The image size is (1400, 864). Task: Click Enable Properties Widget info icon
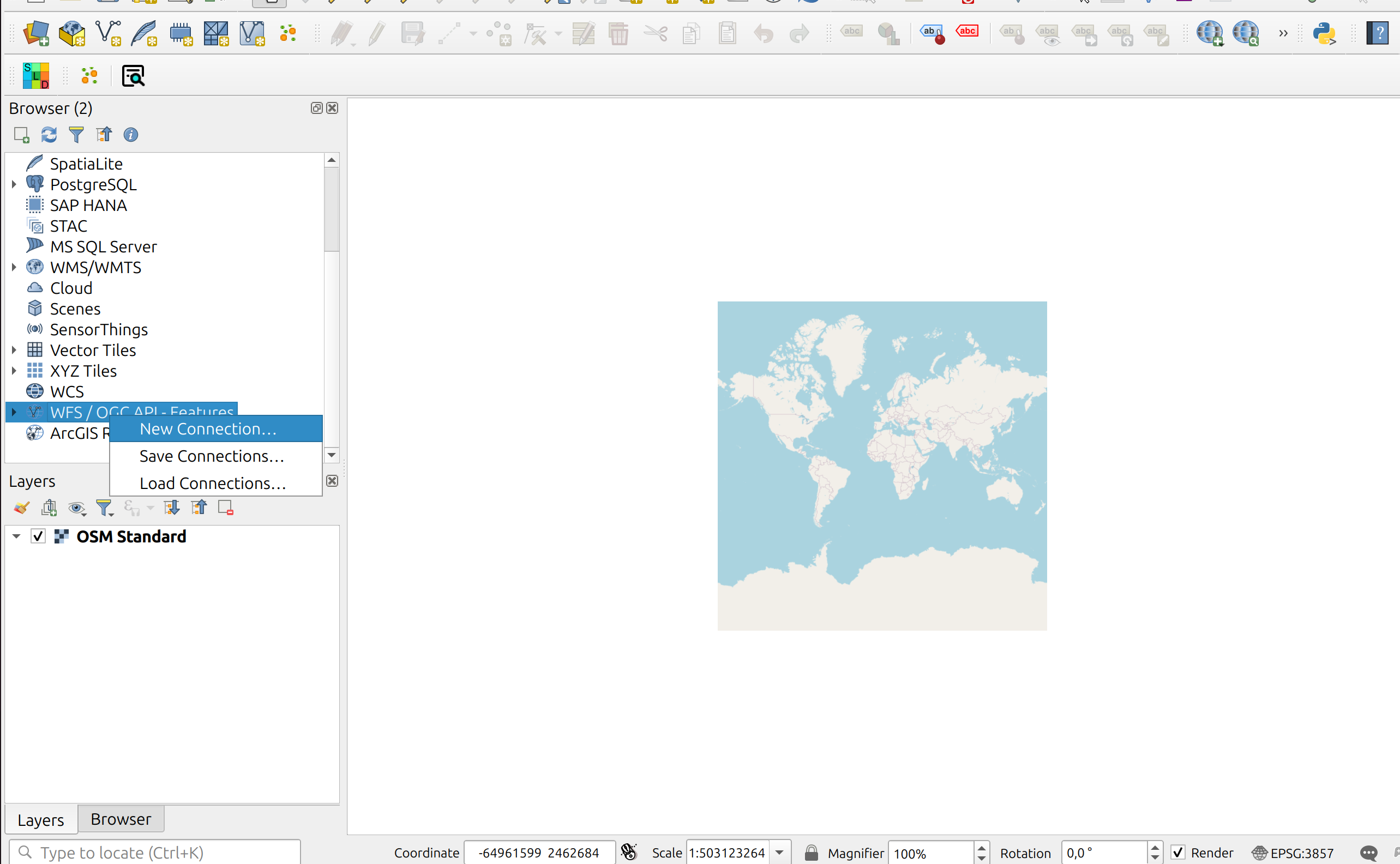[131, 135]
